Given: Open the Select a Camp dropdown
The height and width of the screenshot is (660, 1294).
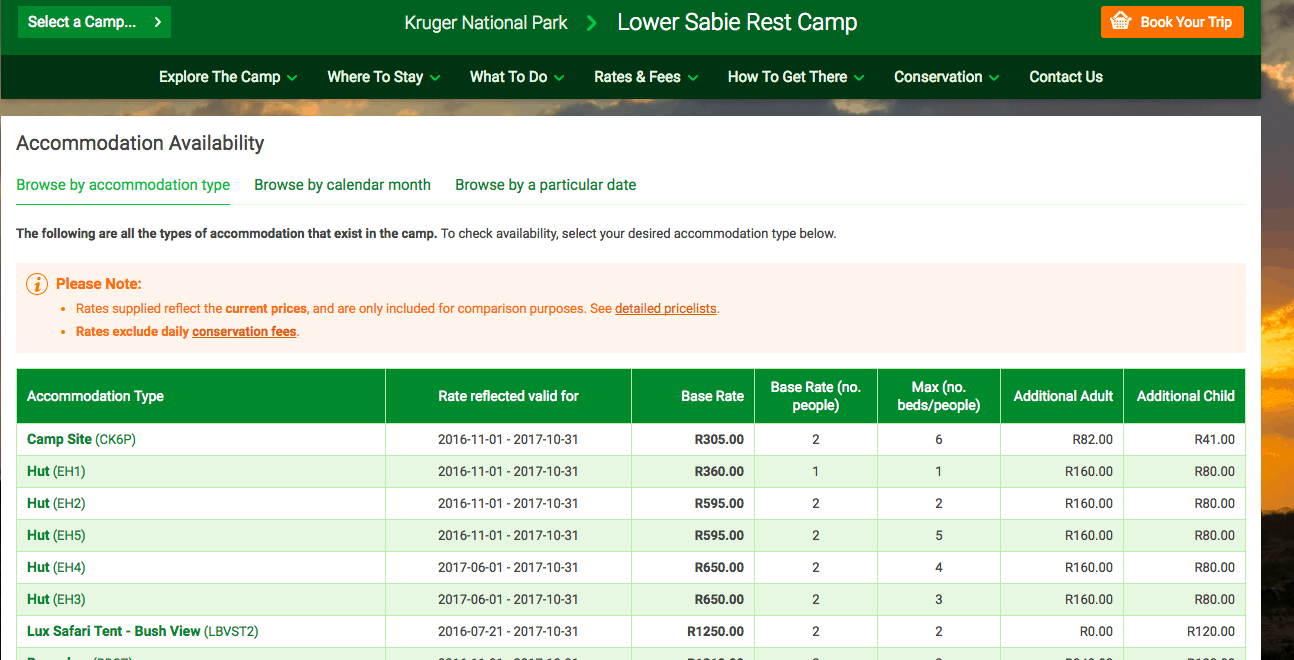Looking at the screenshot, I should (94, 22).
